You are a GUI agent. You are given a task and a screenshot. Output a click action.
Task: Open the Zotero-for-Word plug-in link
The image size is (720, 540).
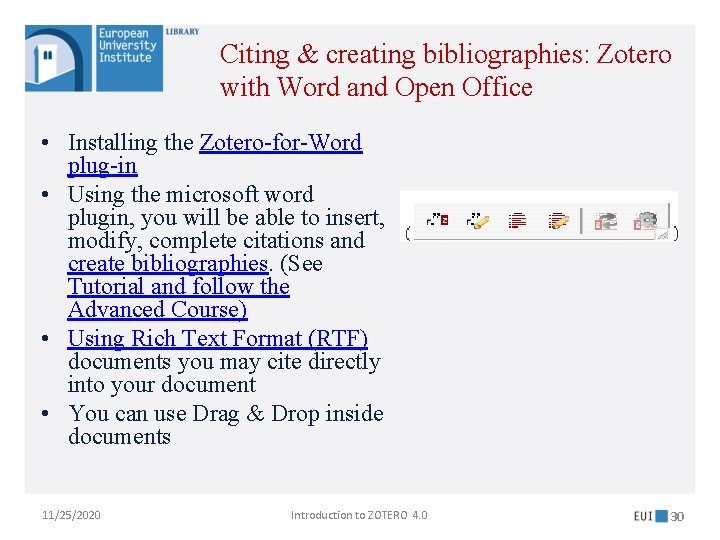click(215, 154)
